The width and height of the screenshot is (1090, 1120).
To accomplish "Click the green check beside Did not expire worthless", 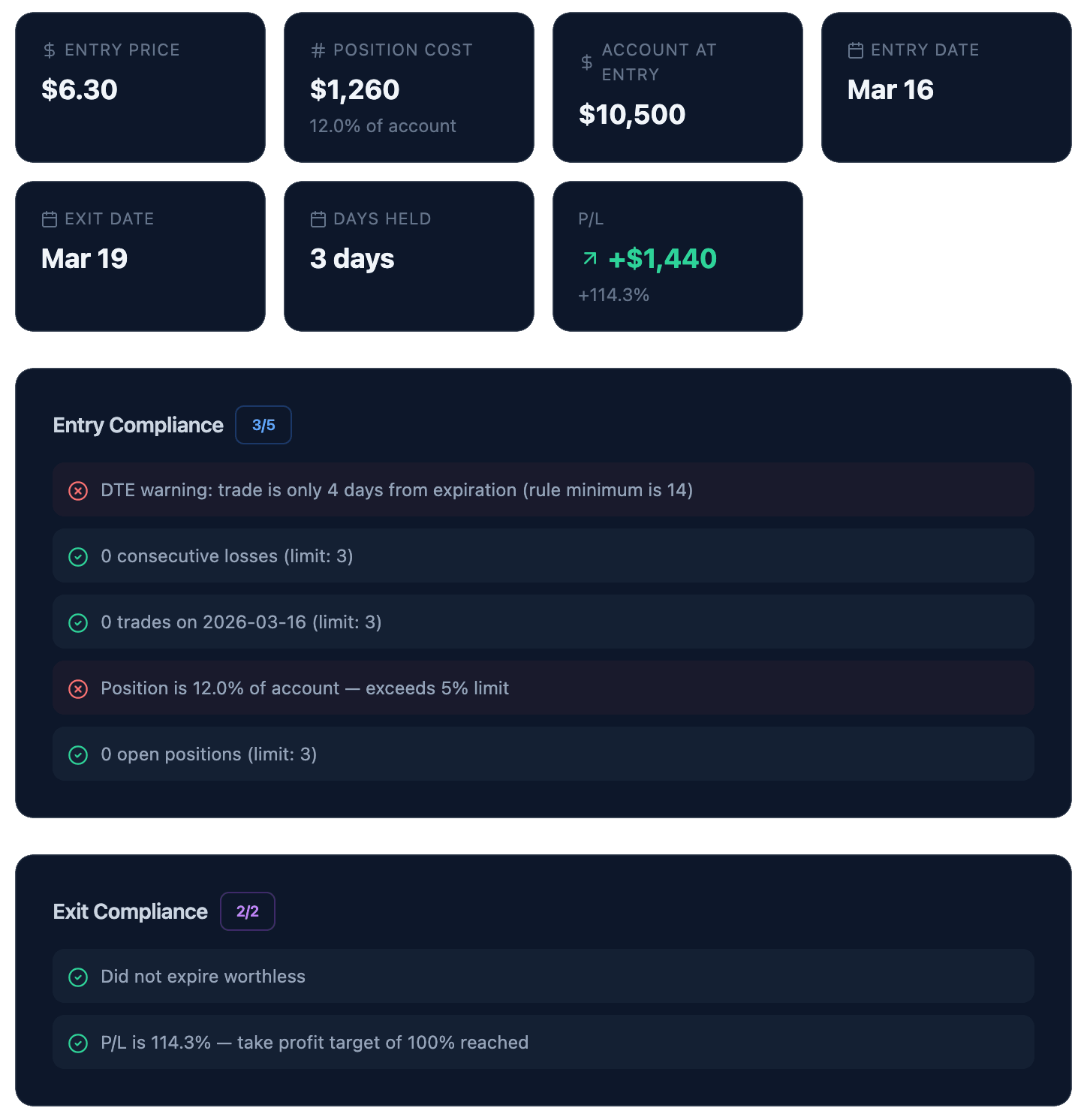I will coord(78,977).
